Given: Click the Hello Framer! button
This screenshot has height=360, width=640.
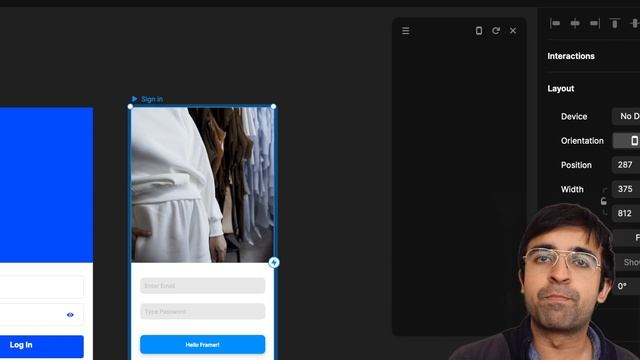Looking at the screenshot, I should point(202,344).
